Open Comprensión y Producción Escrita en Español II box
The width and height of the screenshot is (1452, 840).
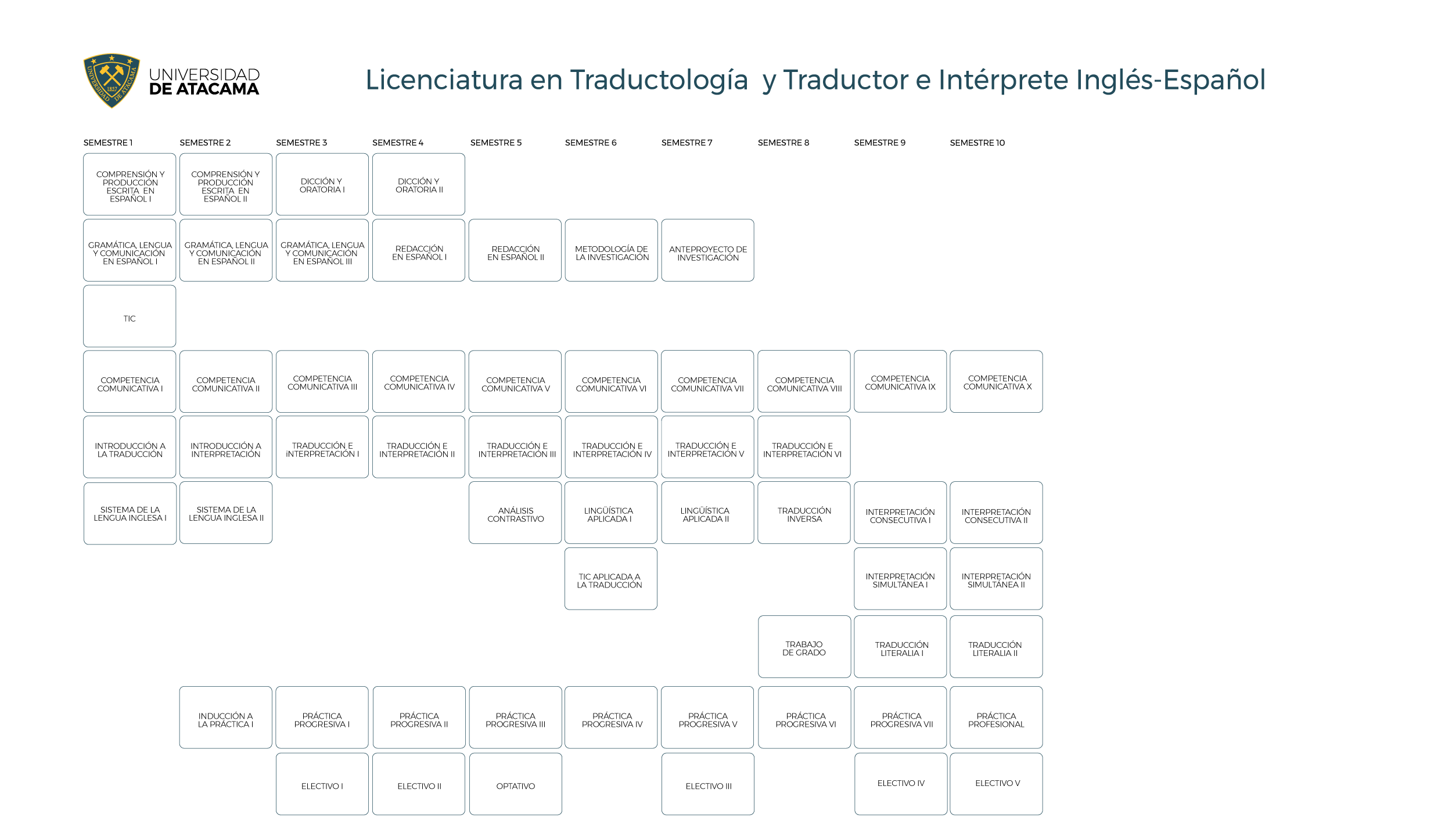[x=226, y=185]
